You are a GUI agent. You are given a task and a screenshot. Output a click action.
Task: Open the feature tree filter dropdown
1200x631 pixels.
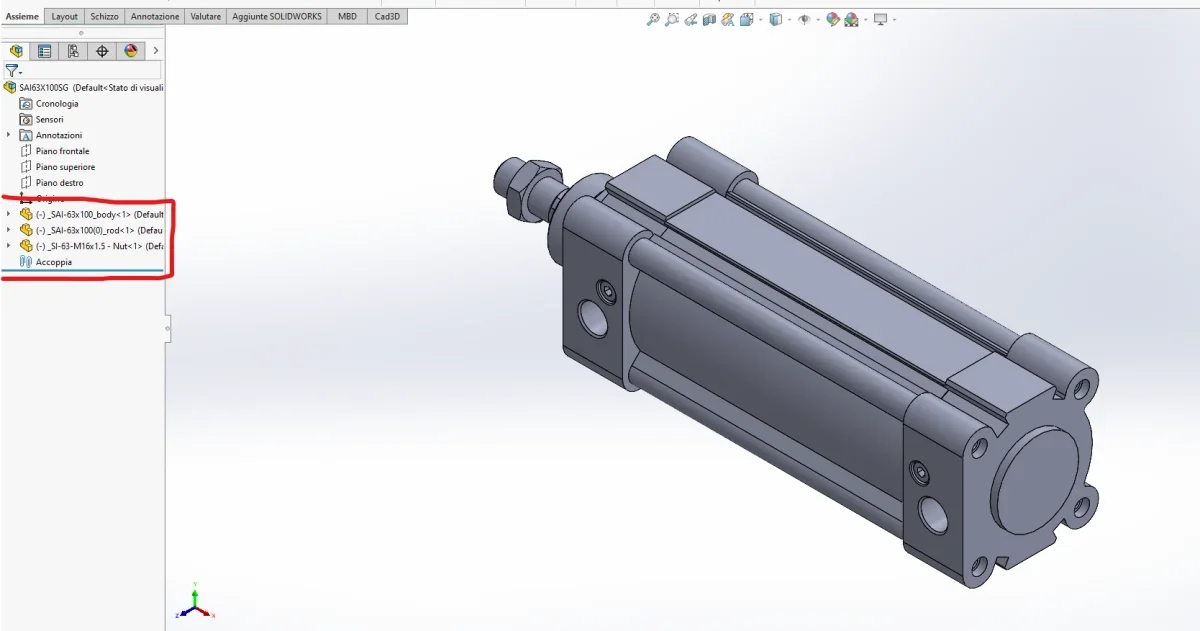coord(13,71)
